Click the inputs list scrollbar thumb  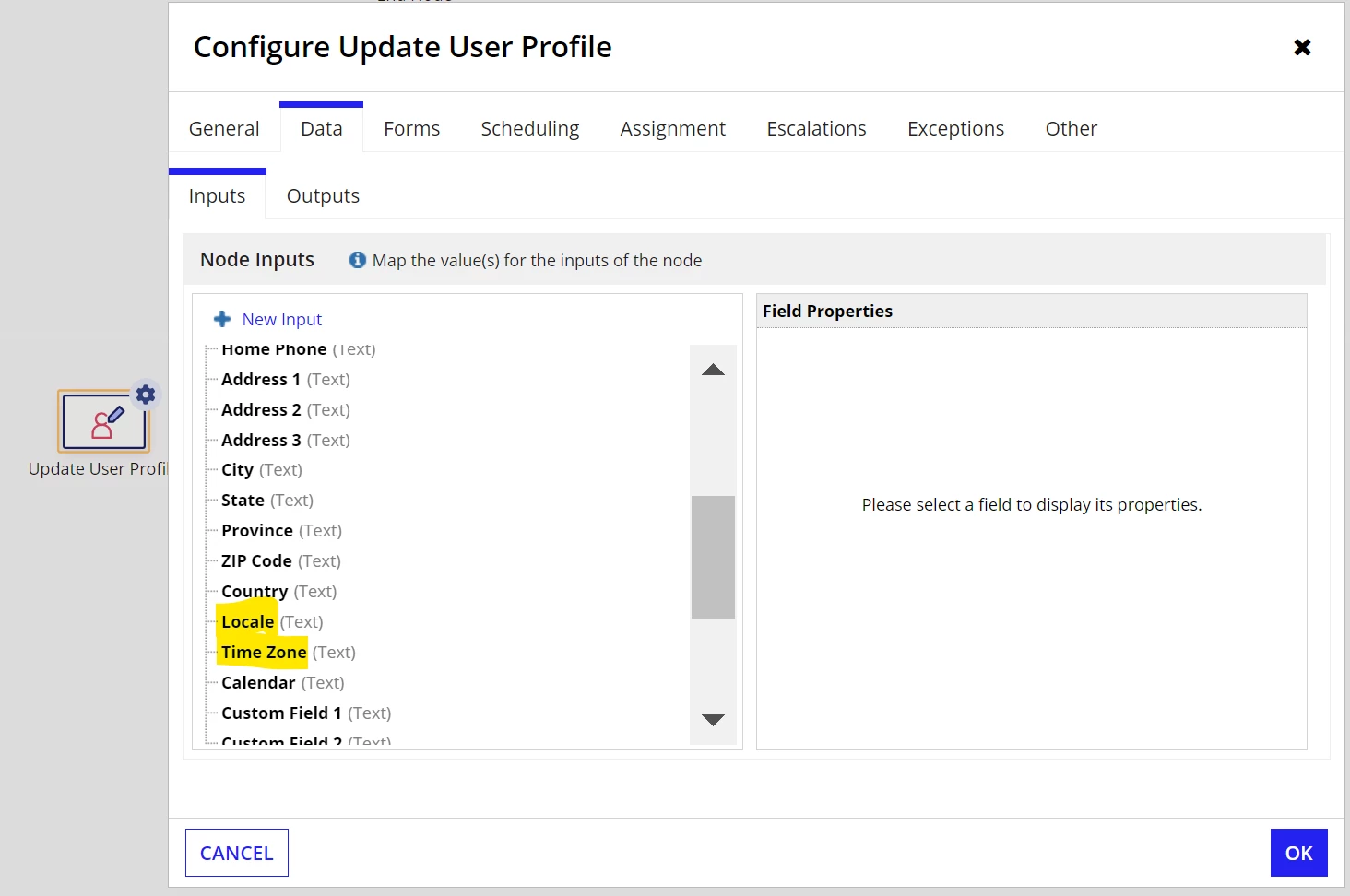(x=713, y=557)
